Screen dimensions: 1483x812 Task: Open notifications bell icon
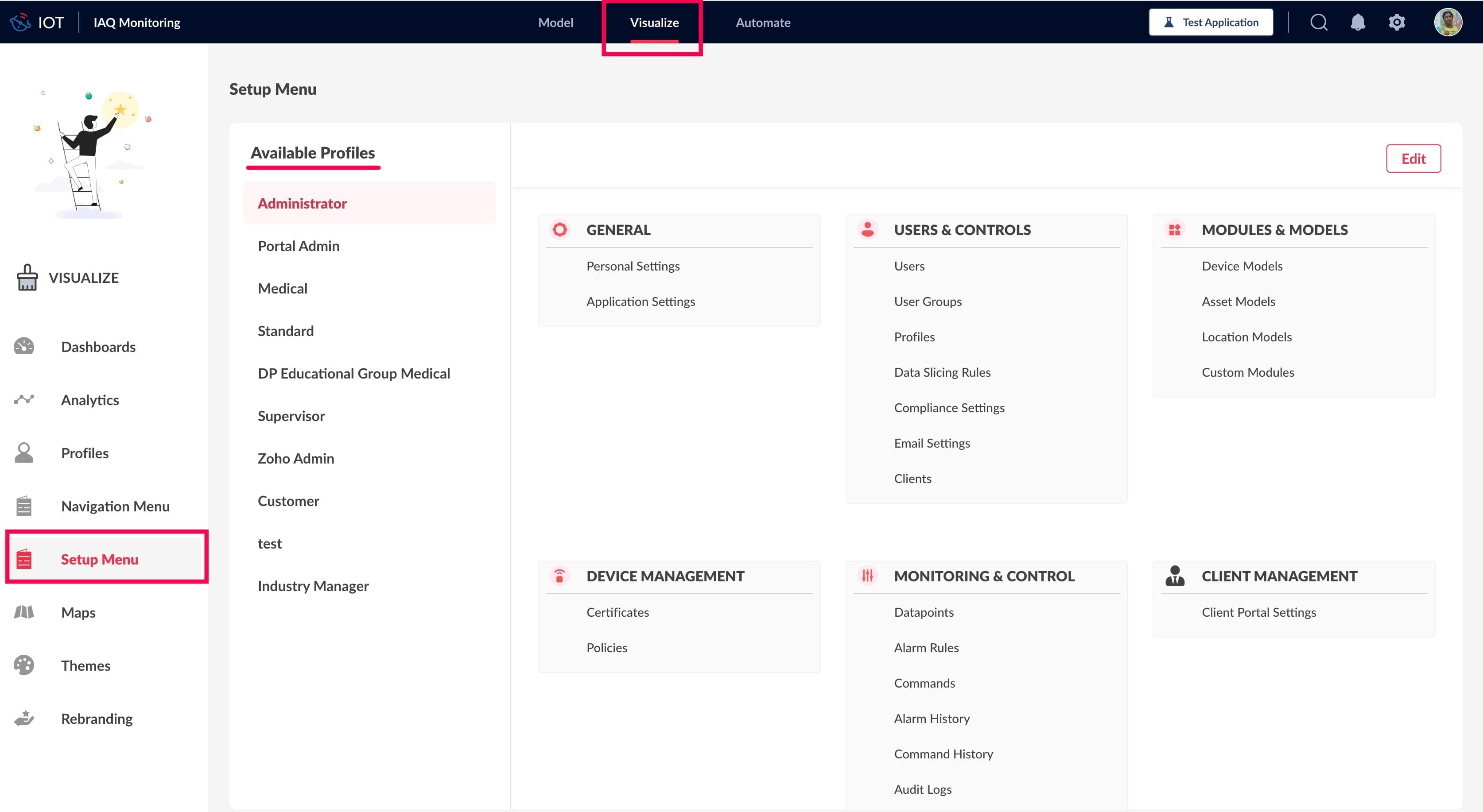(x=1358, y=23)
